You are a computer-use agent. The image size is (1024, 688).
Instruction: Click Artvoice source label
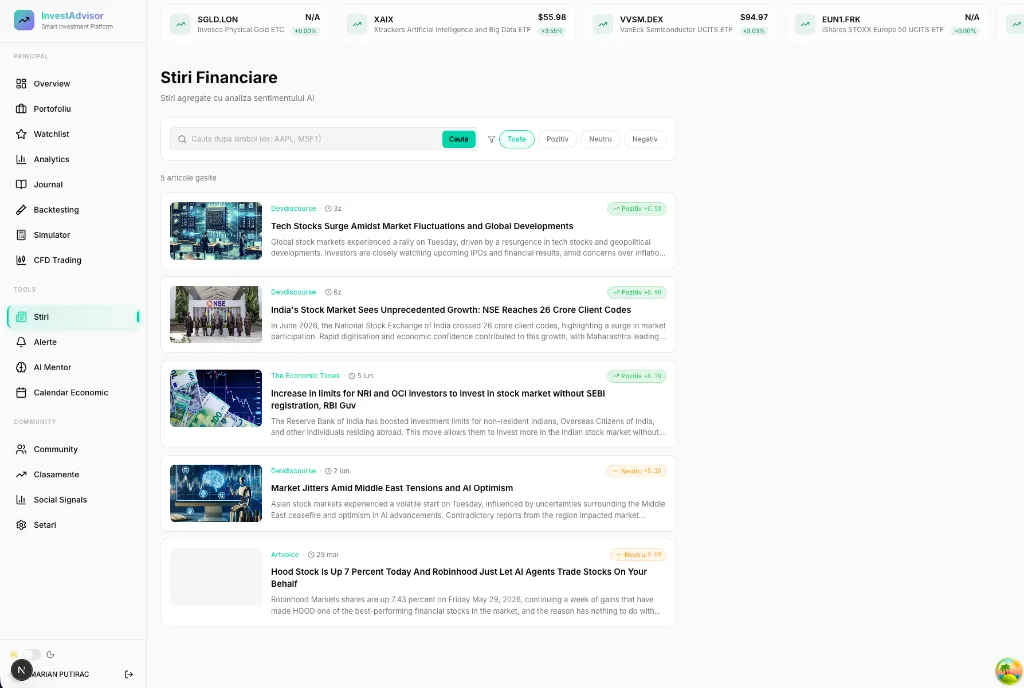tap(285, 555)
